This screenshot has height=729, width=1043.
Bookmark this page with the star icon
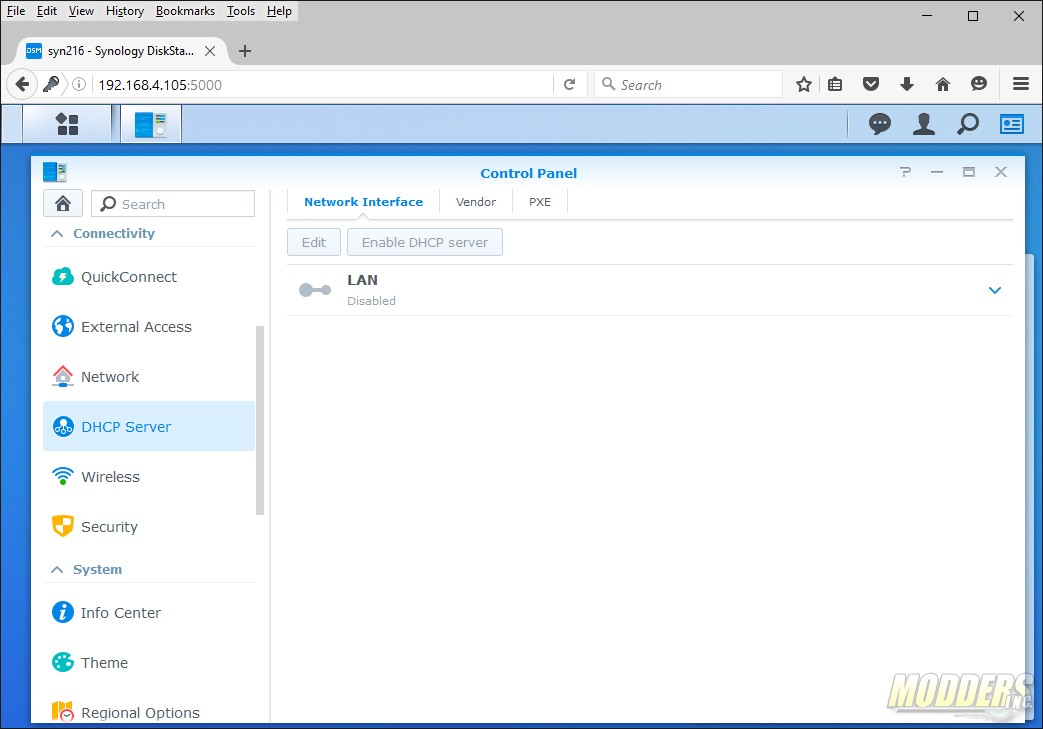pyautogui.click(x=804, y=84)
